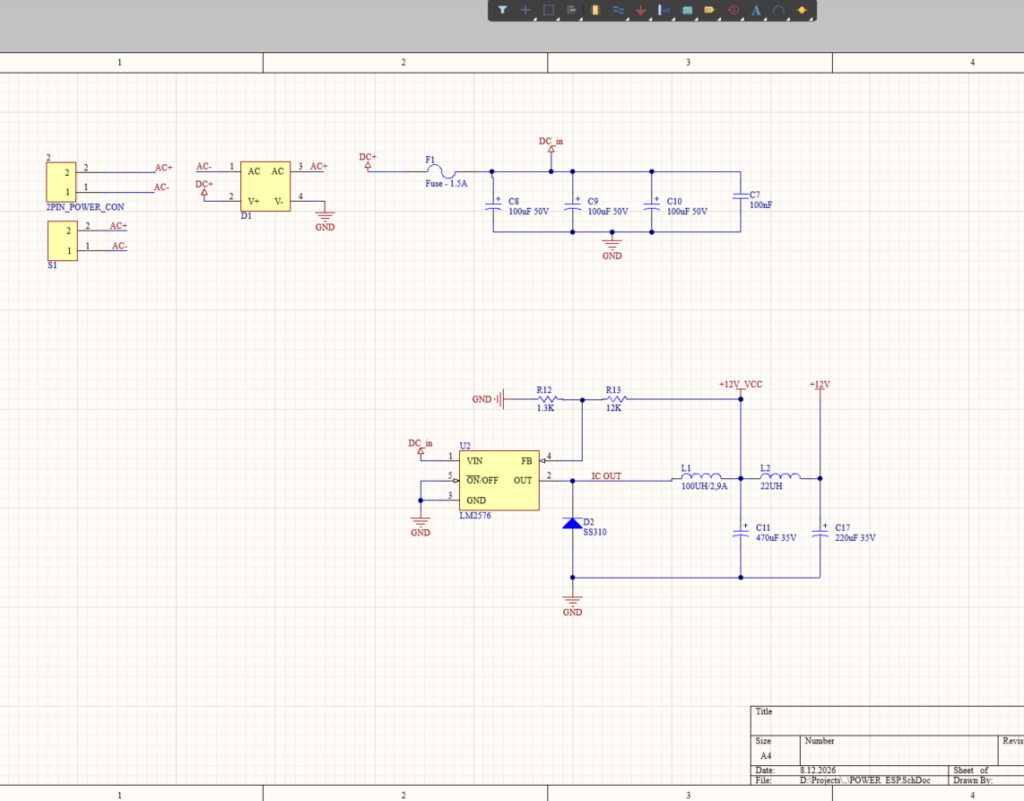Screen dimensions: 1024x801
Task: Select the Place Part component tool
Action: pos(595,10)
